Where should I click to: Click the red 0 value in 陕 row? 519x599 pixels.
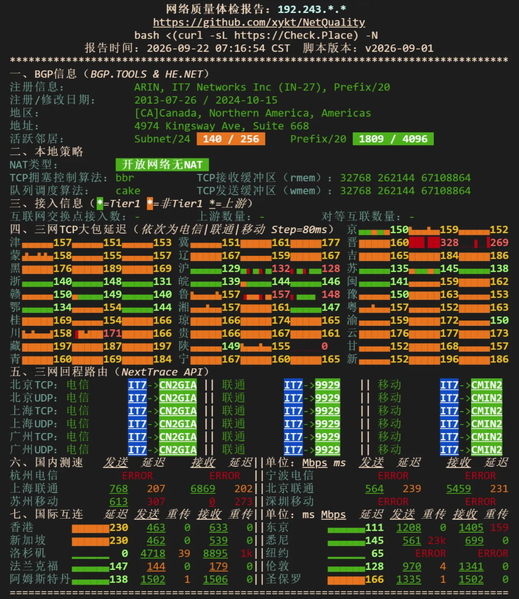324,346
